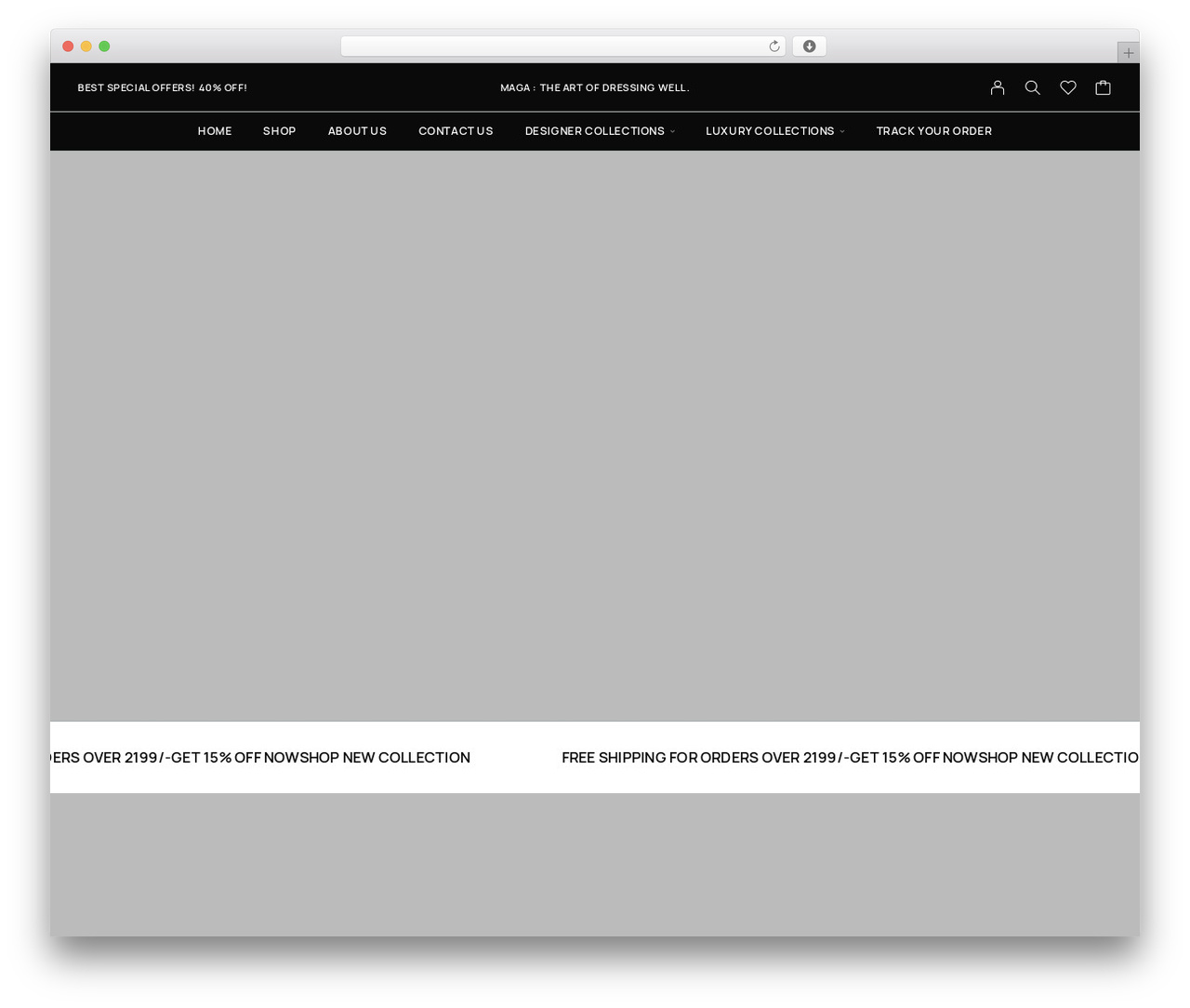The image size is (1190, 1008).
Task: Click the Best Special Offers 40% off text
Action: pos(163,87)
